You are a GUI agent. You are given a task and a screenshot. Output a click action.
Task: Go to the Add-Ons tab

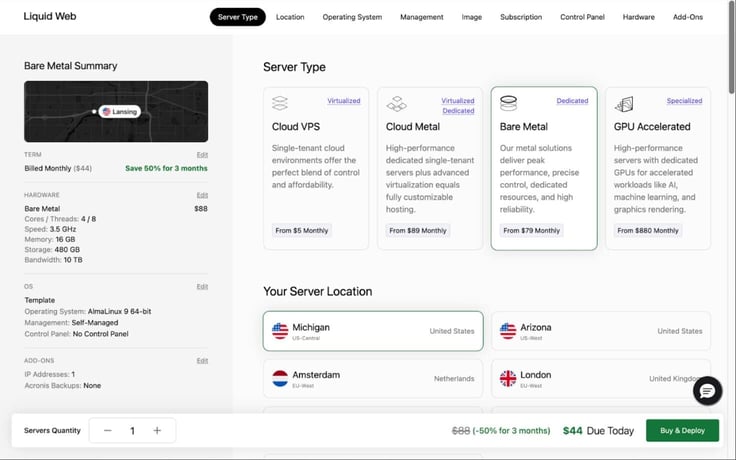(x=688, y=17)
